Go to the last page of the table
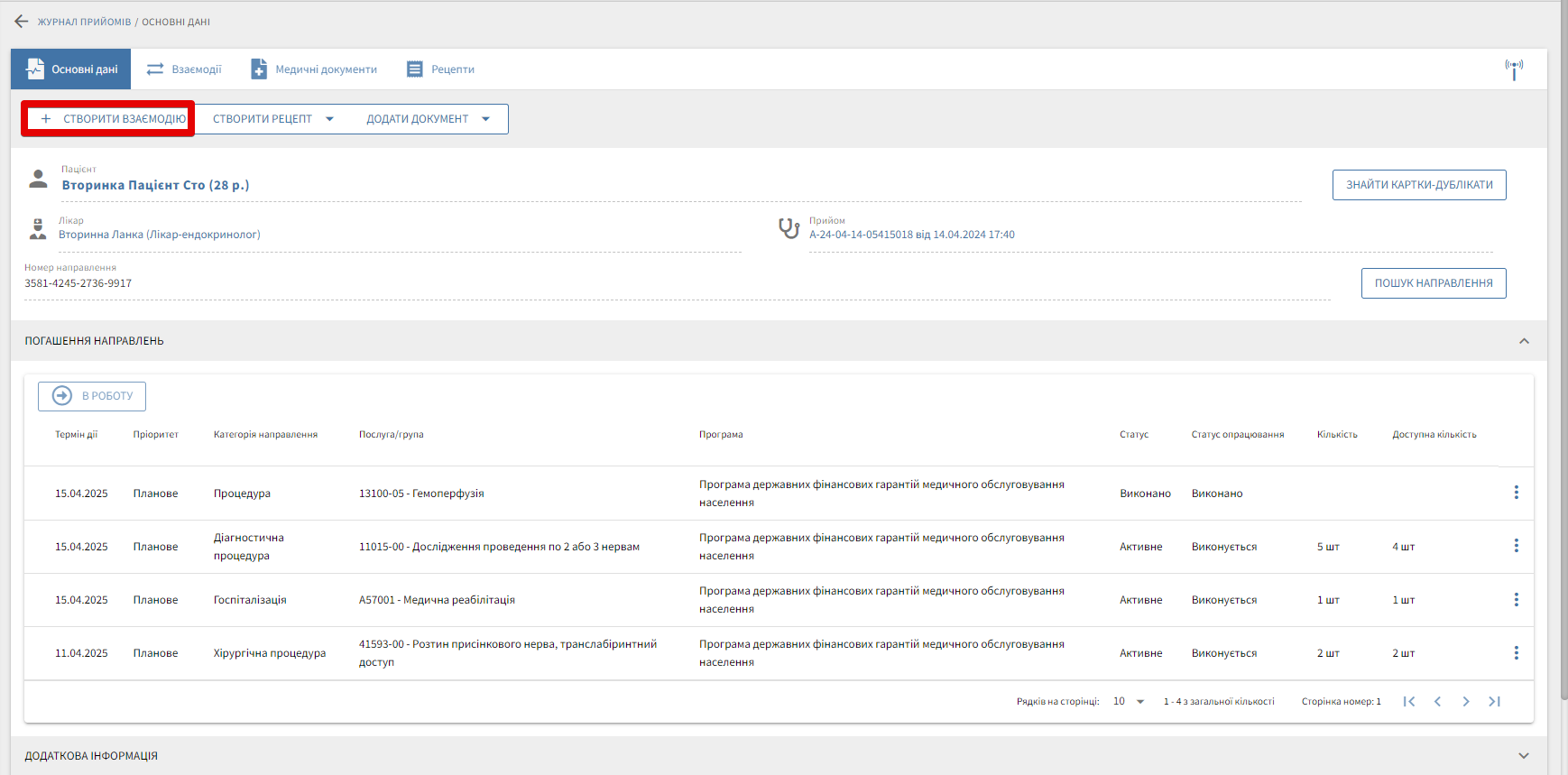The width and height of the screenshot is (1568, 775). point(1494,702)
